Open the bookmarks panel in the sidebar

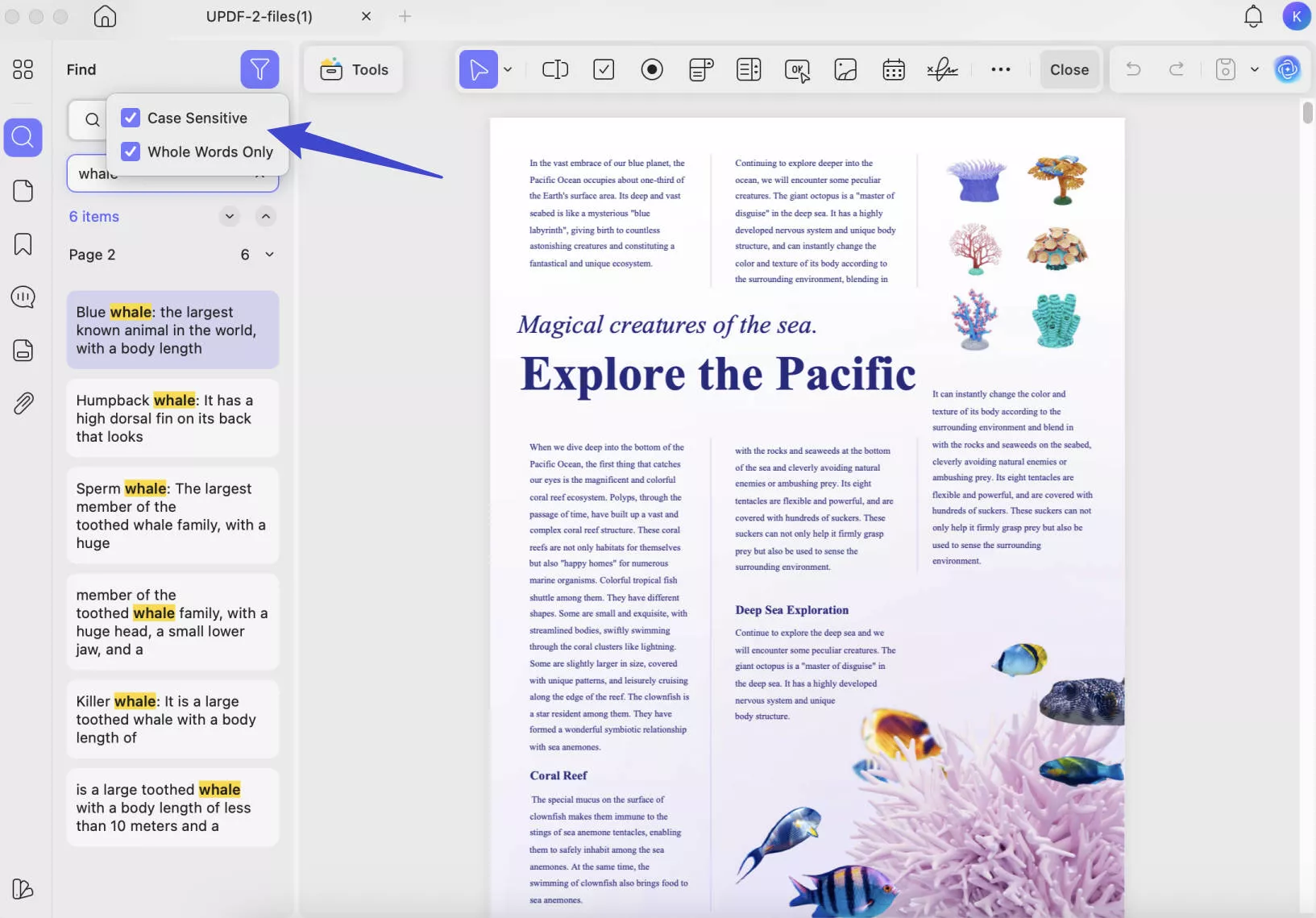coord(23,243)
